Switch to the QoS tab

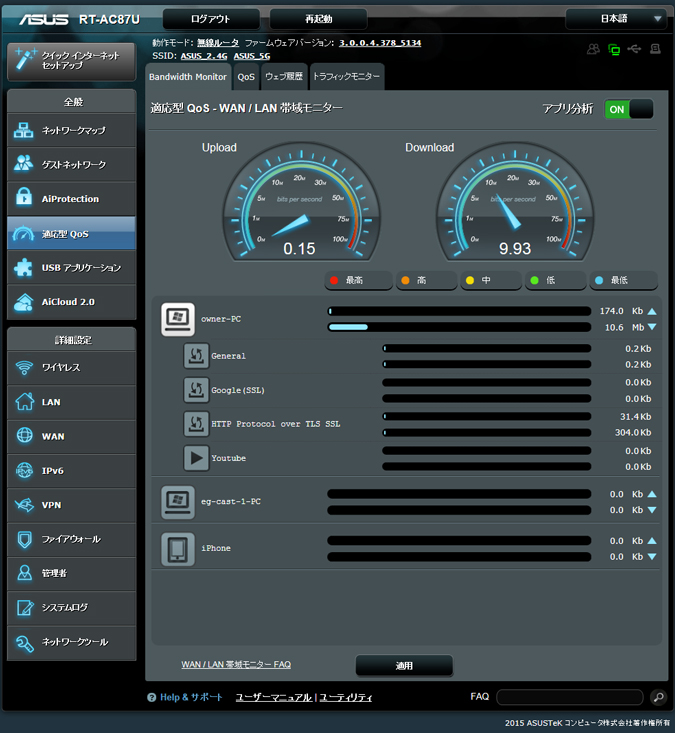[x=246, y=77]
